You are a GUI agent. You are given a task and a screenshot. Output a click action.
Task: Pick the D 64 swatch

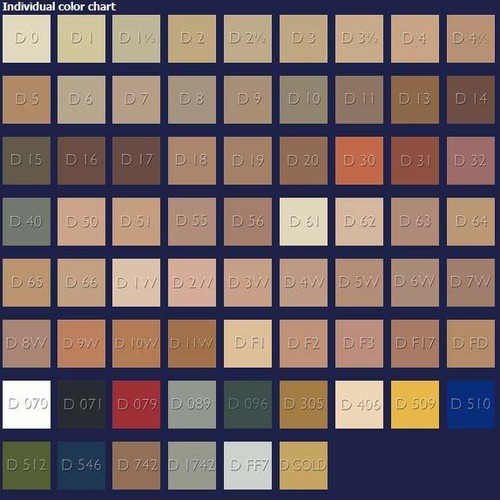click(471, 222)
